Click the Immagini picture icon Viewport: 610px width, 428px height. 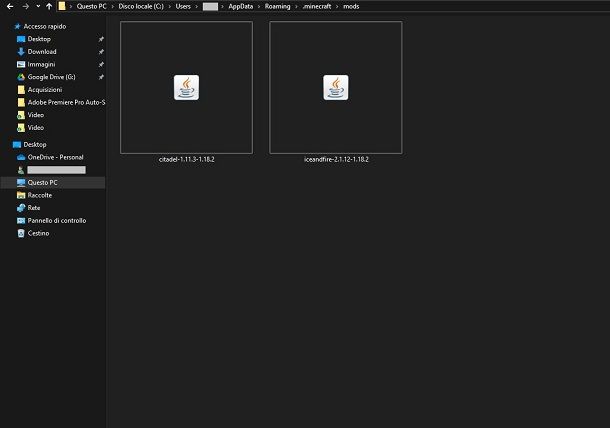click(x=21, y=64)
